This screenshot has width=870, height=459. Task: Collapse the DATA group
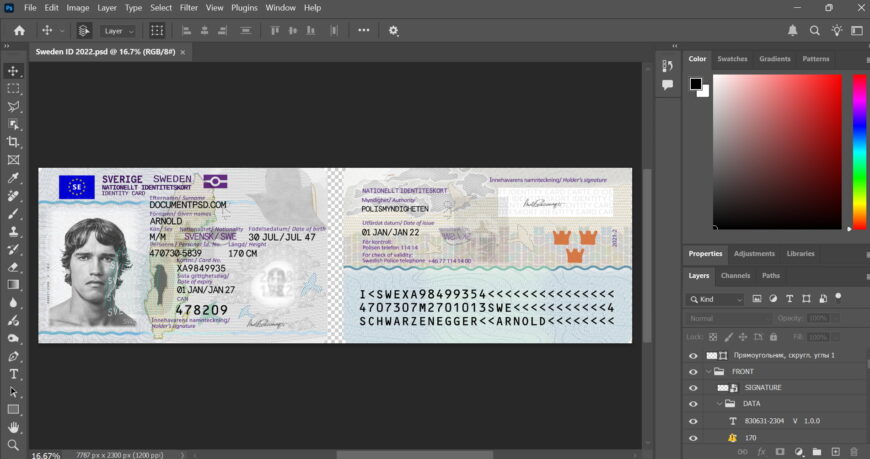[x=719, y=403]
